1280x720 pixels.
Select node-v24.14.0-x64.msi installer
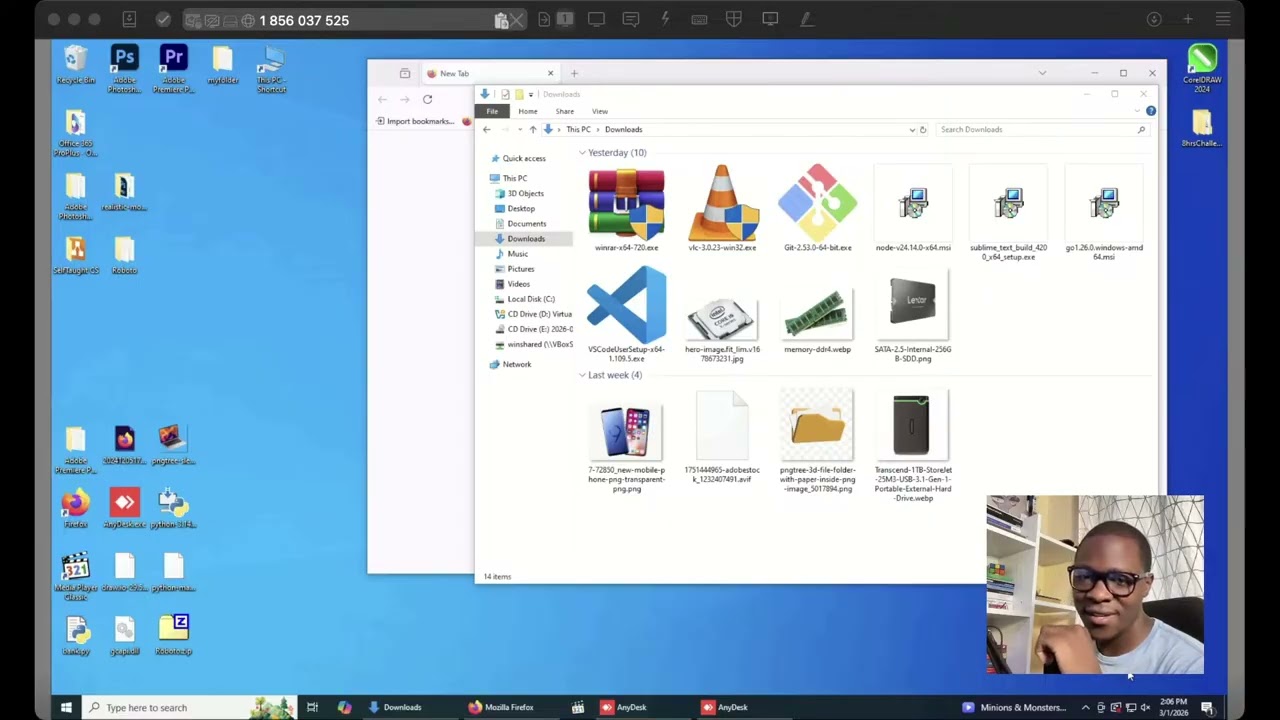coord(913,210)
